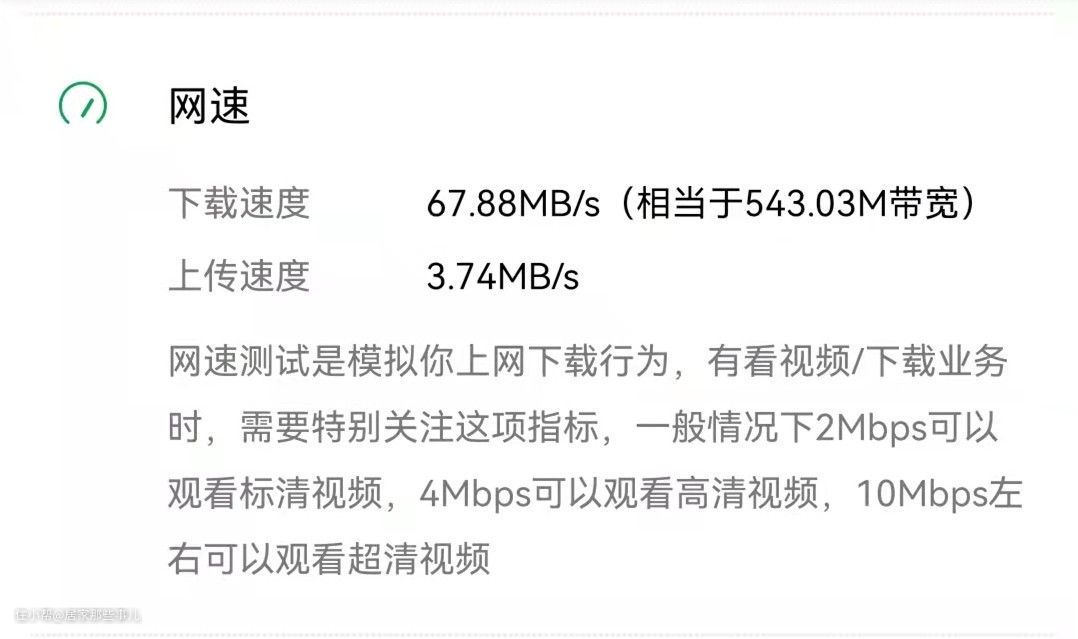1078x639 pixels.
Task: Select the 67.88MB/s download value
Action: pos(513,204)
